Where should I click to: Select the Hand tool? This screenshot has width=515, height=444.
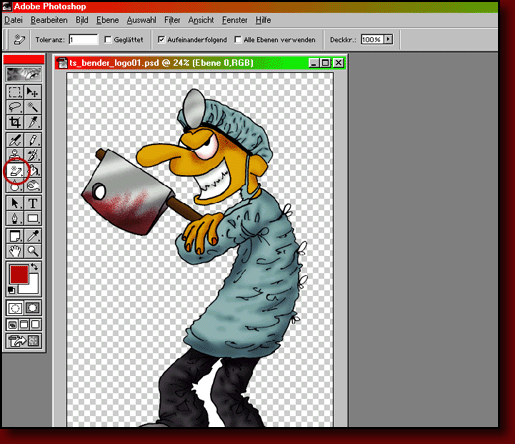point(15,251)
